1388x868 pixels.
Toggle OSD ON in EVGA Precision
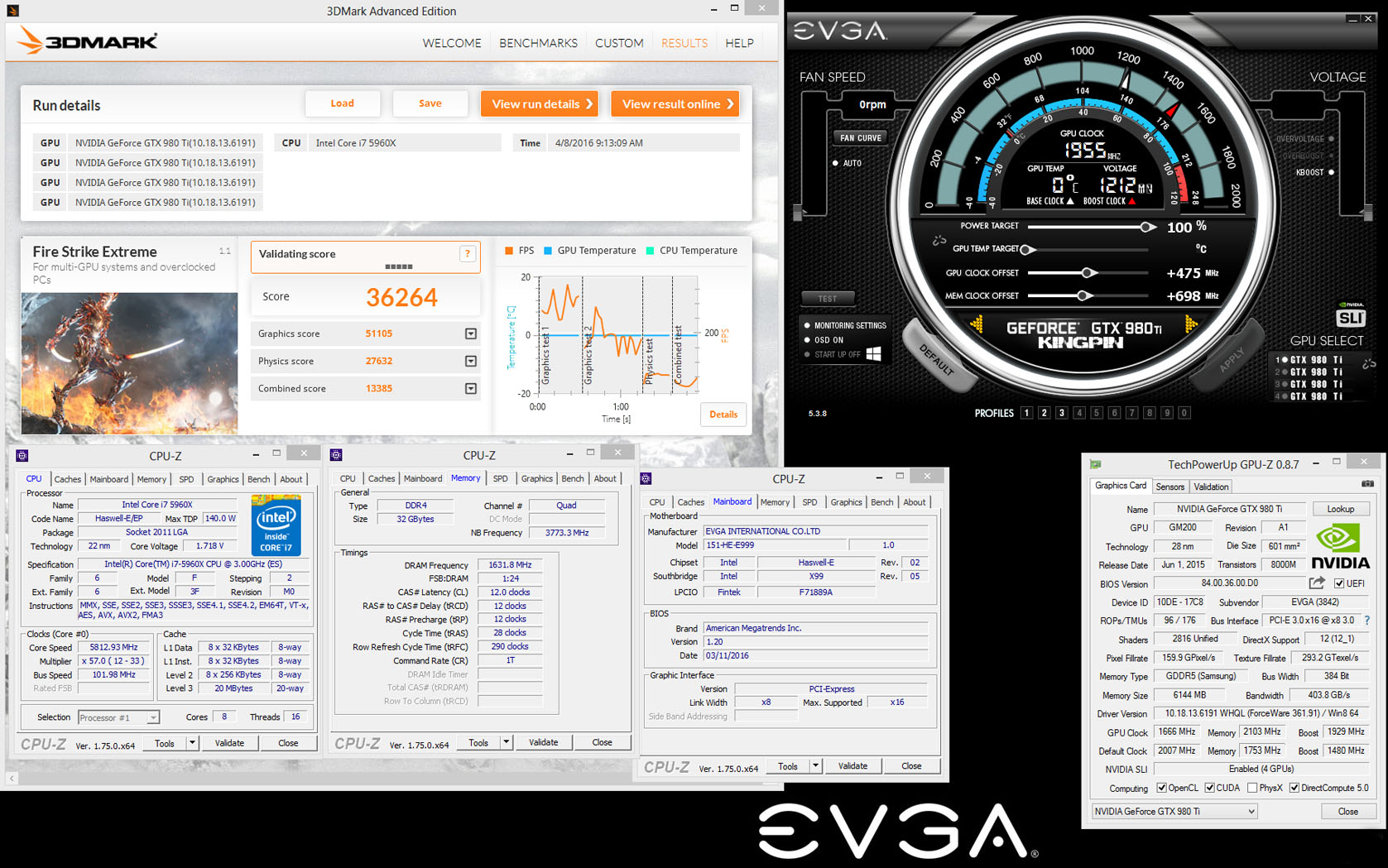807,339
